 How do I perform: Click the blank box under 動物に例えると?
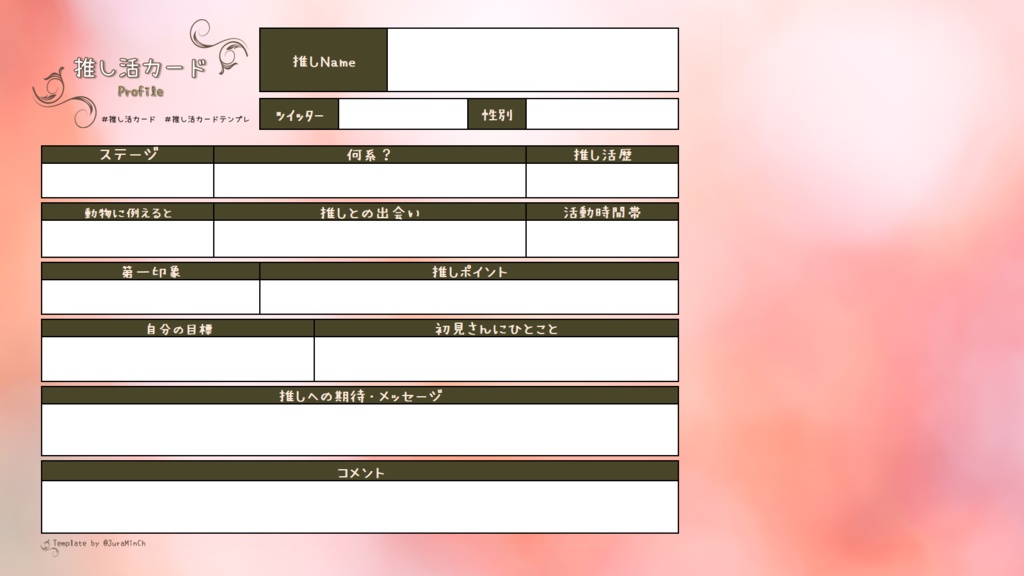(x=127, y=238)
